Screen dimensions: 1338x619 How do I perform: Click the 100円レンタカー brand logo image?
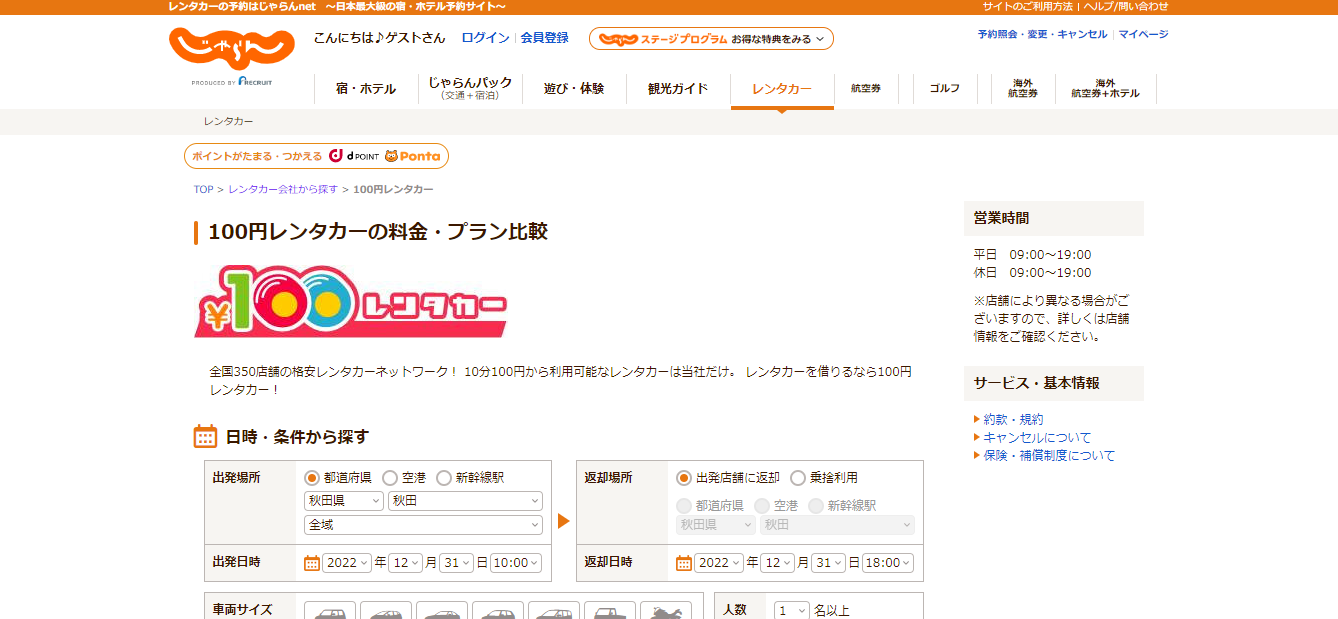tap(350, 302)
